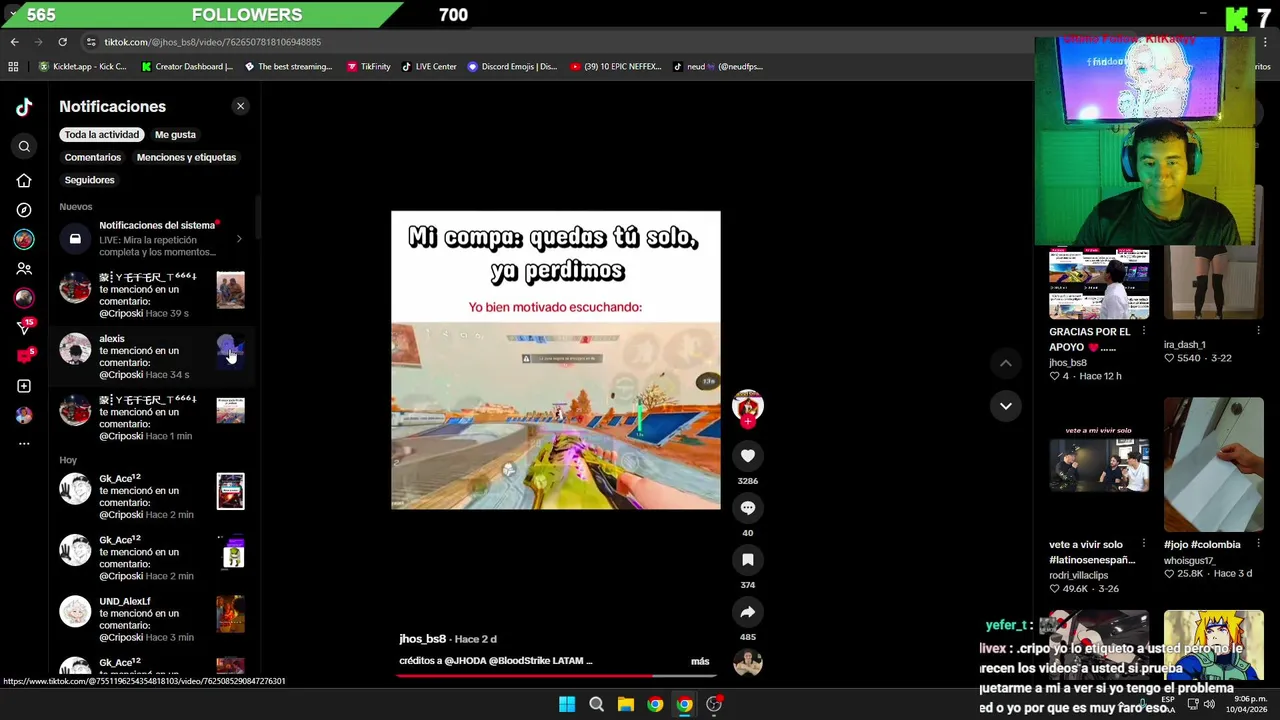Image resolution: width=1280 pixels, height=720 pixels.
Task: Click alexis profile avatar
Action: [x=75, y=349]
